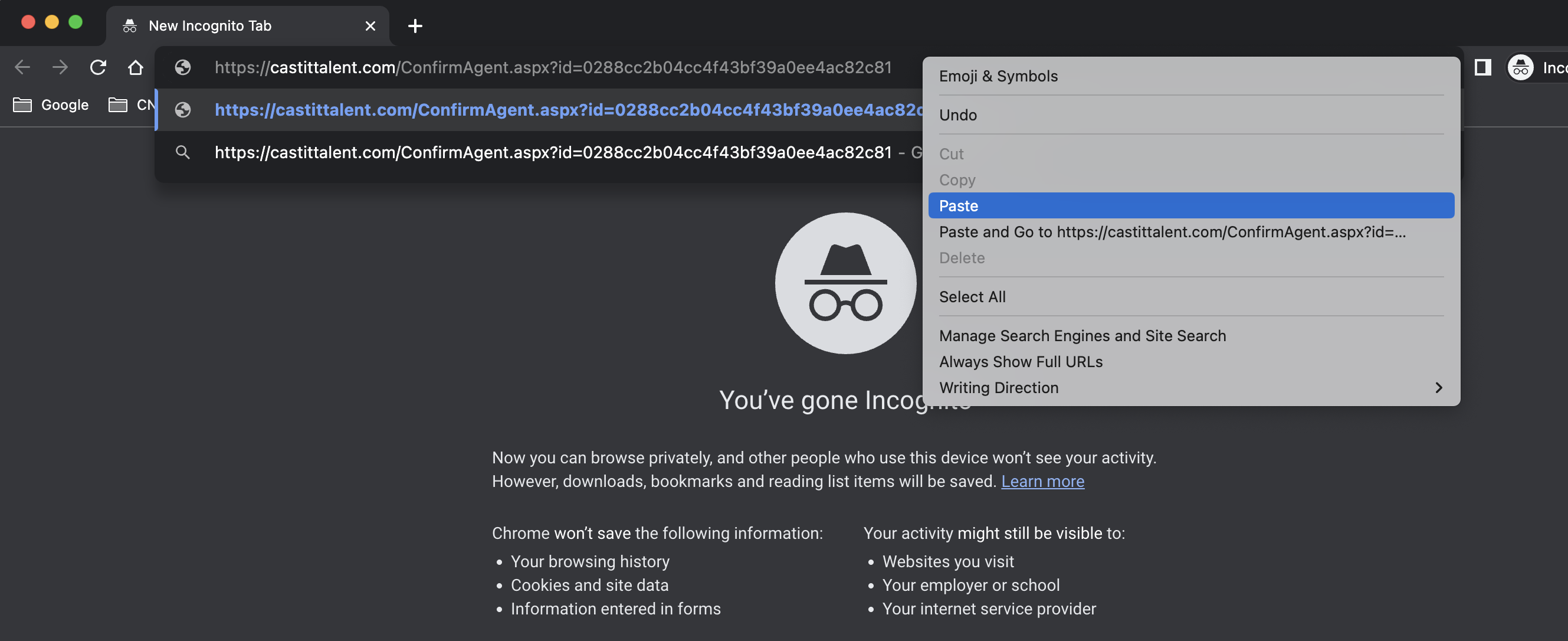
Task: Choose Paste and Go to castittalent URL
Action: (x=1172, y=231)
